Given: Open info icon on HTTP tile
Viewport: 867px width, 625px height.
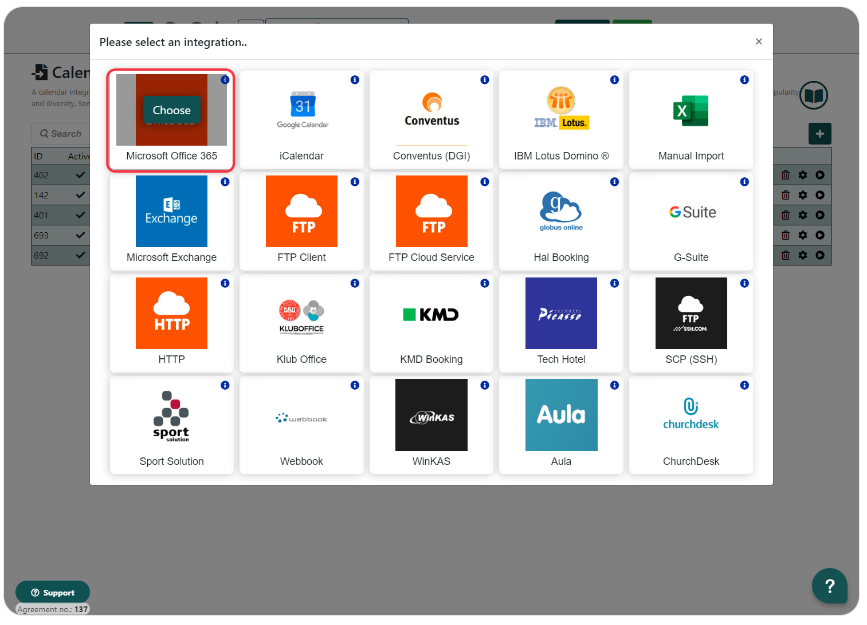Looking at the screenshot, I should coord(224,283).
